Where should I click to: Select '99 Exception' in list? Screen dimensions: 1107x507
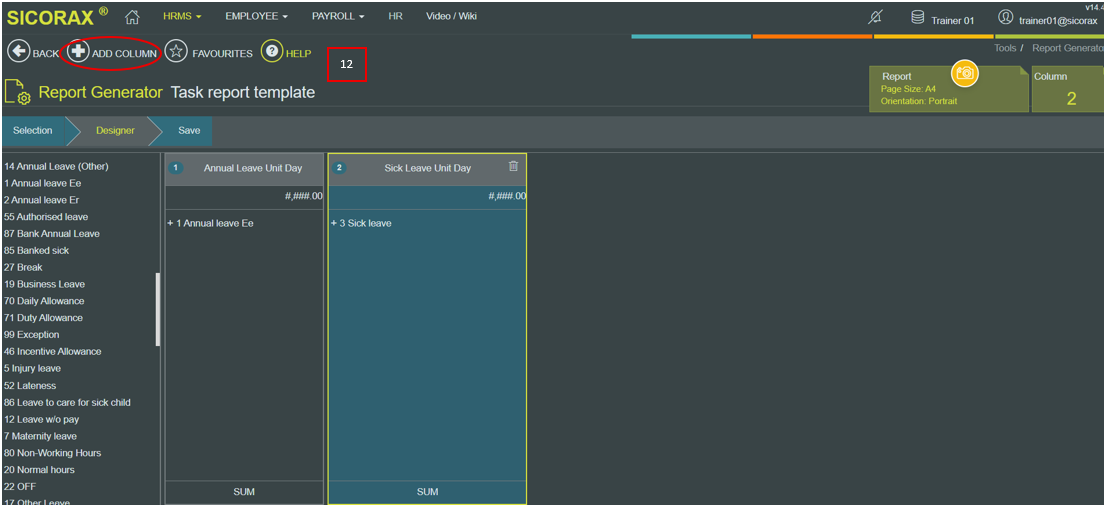31,335
